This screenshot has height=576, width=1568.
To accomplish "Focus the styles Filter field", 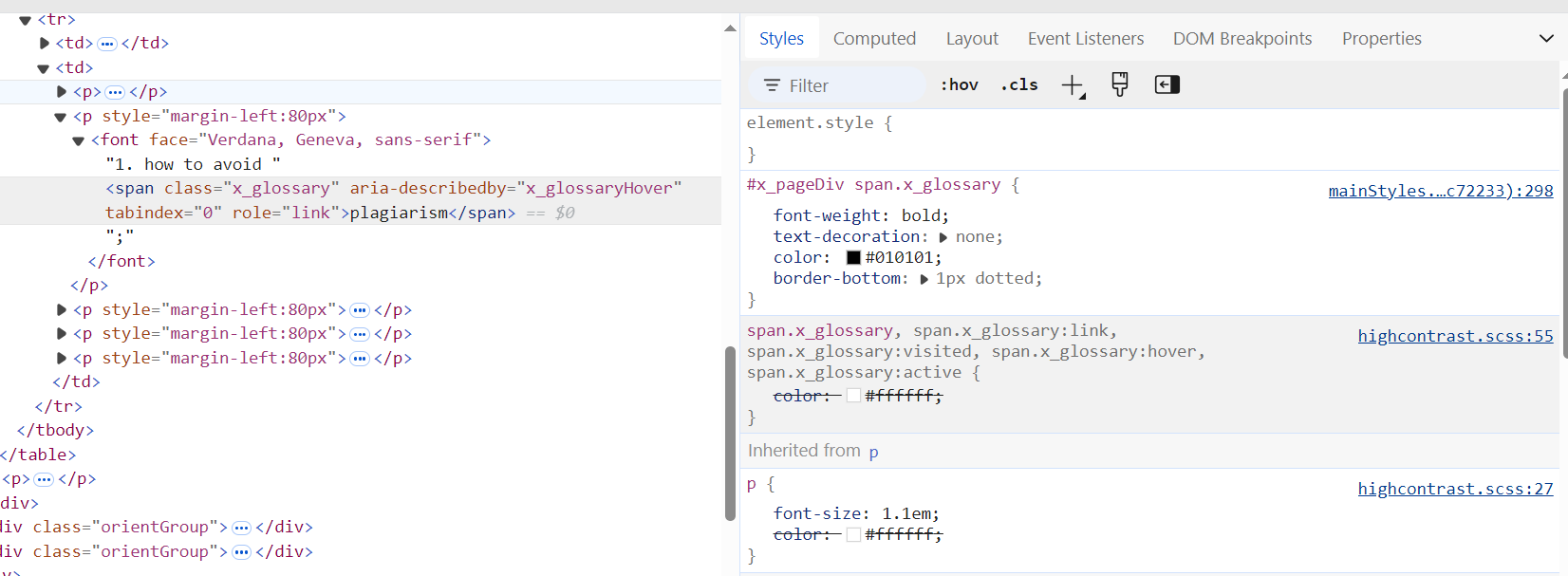I will pyautogui.click(x=837, y=85).
